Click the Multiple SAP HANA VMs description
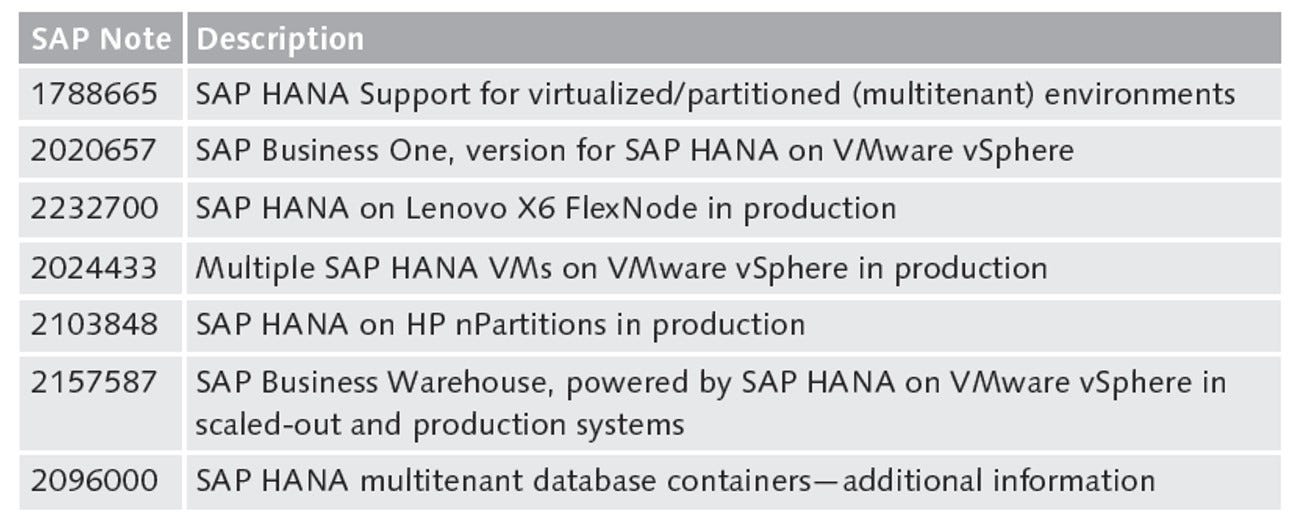This screenshot has height=517, width=1300. (621, 268)
